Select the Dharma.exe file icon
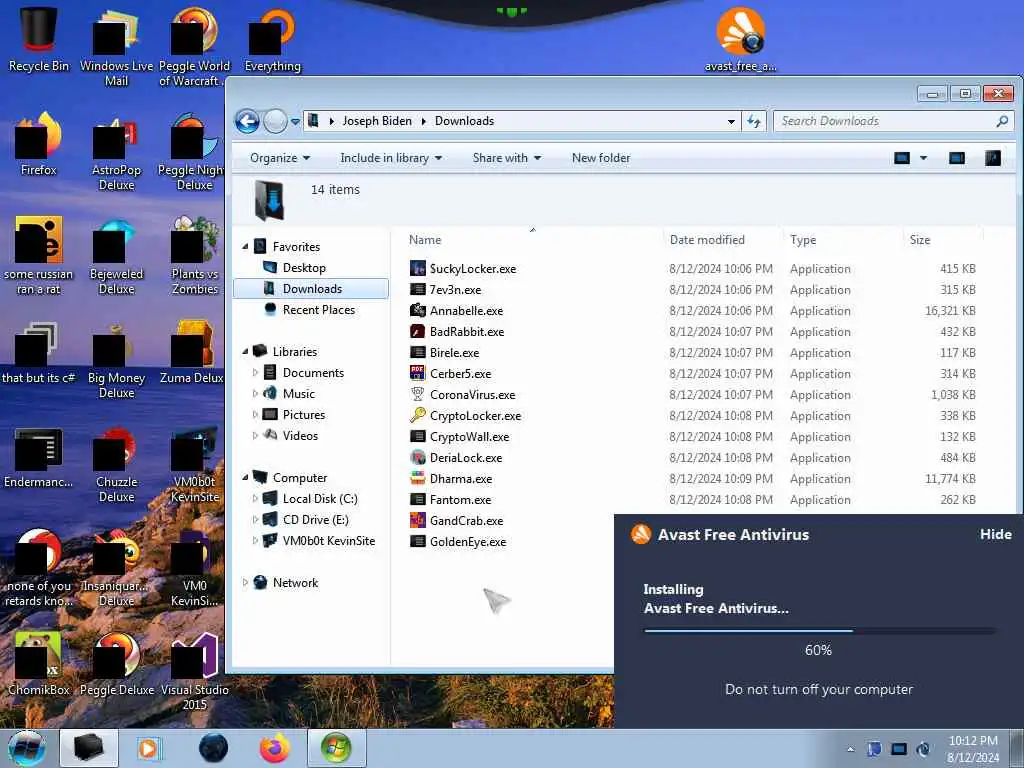This screenshot has height=768, width=1024. pos(417,478)
